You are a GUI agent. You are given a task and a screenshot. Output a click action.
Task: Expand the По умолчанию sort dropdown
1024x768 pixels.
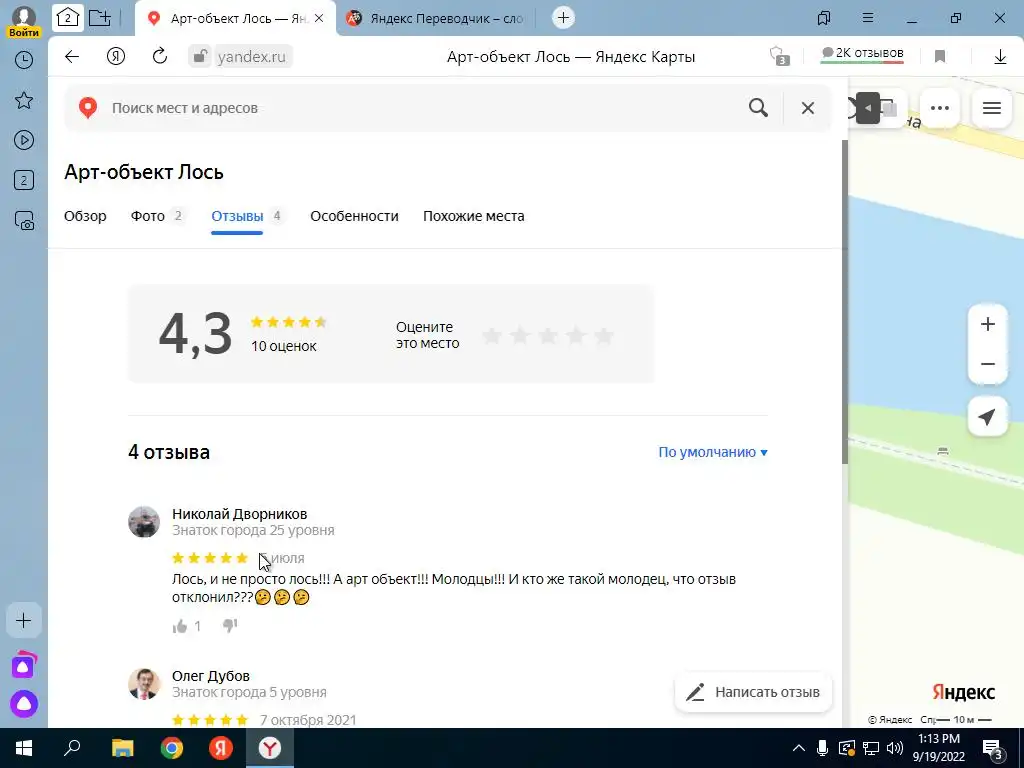[x=712, y=452]
